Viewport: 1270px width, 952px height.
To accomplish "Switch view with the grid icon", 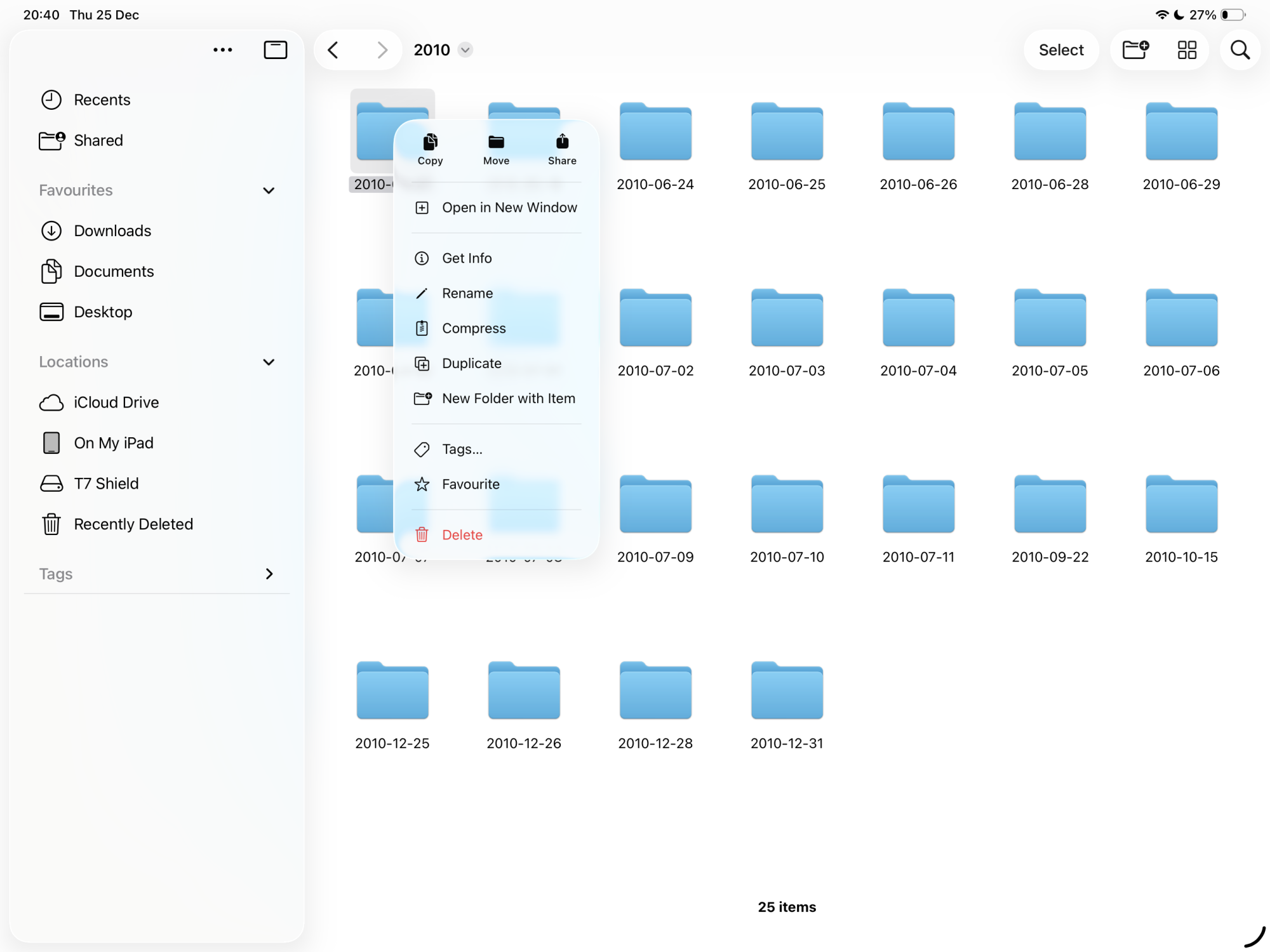I will pyautogui.click(x=1186, y=50).
